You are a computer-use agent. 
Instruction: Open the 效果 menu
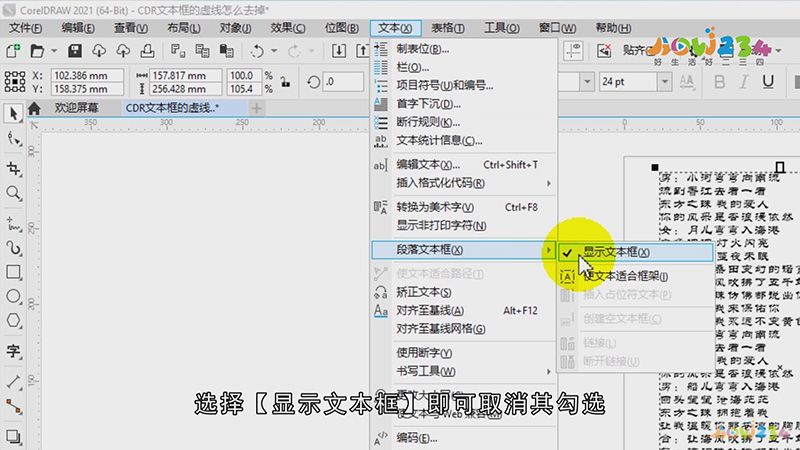pos(288,28)
